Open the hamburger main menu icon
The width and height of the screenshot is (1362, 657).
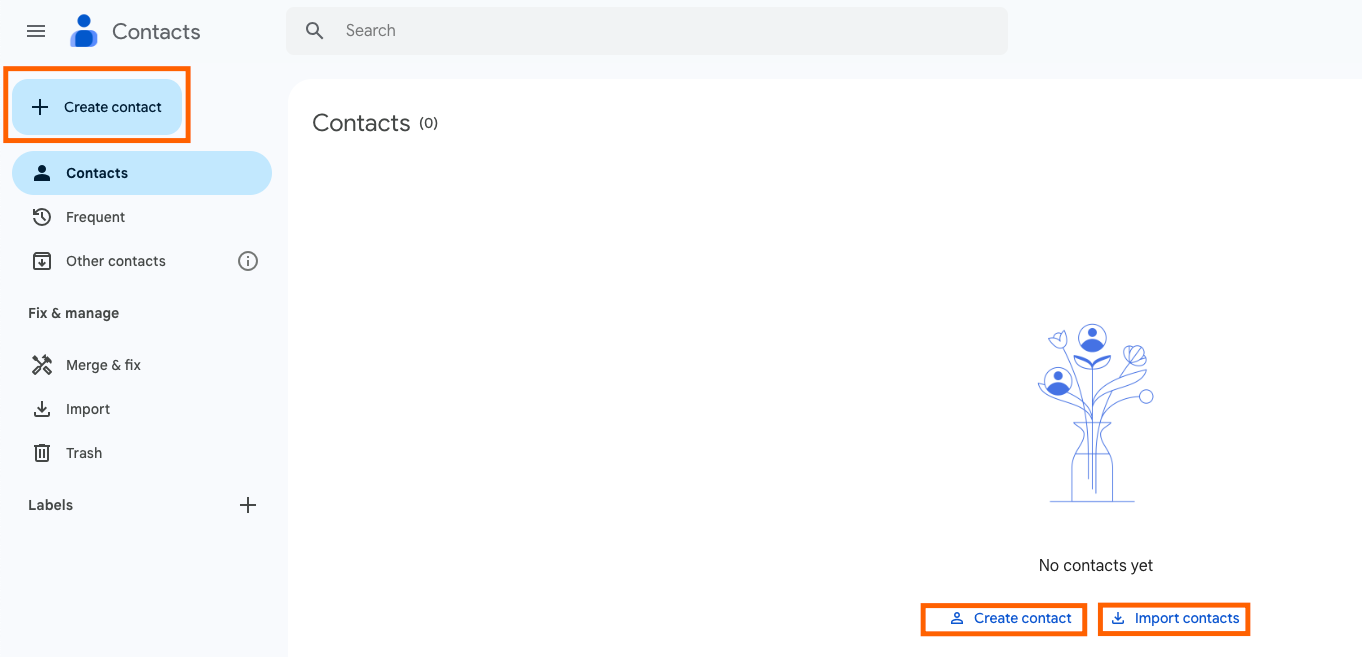click(x=36, y=31)
